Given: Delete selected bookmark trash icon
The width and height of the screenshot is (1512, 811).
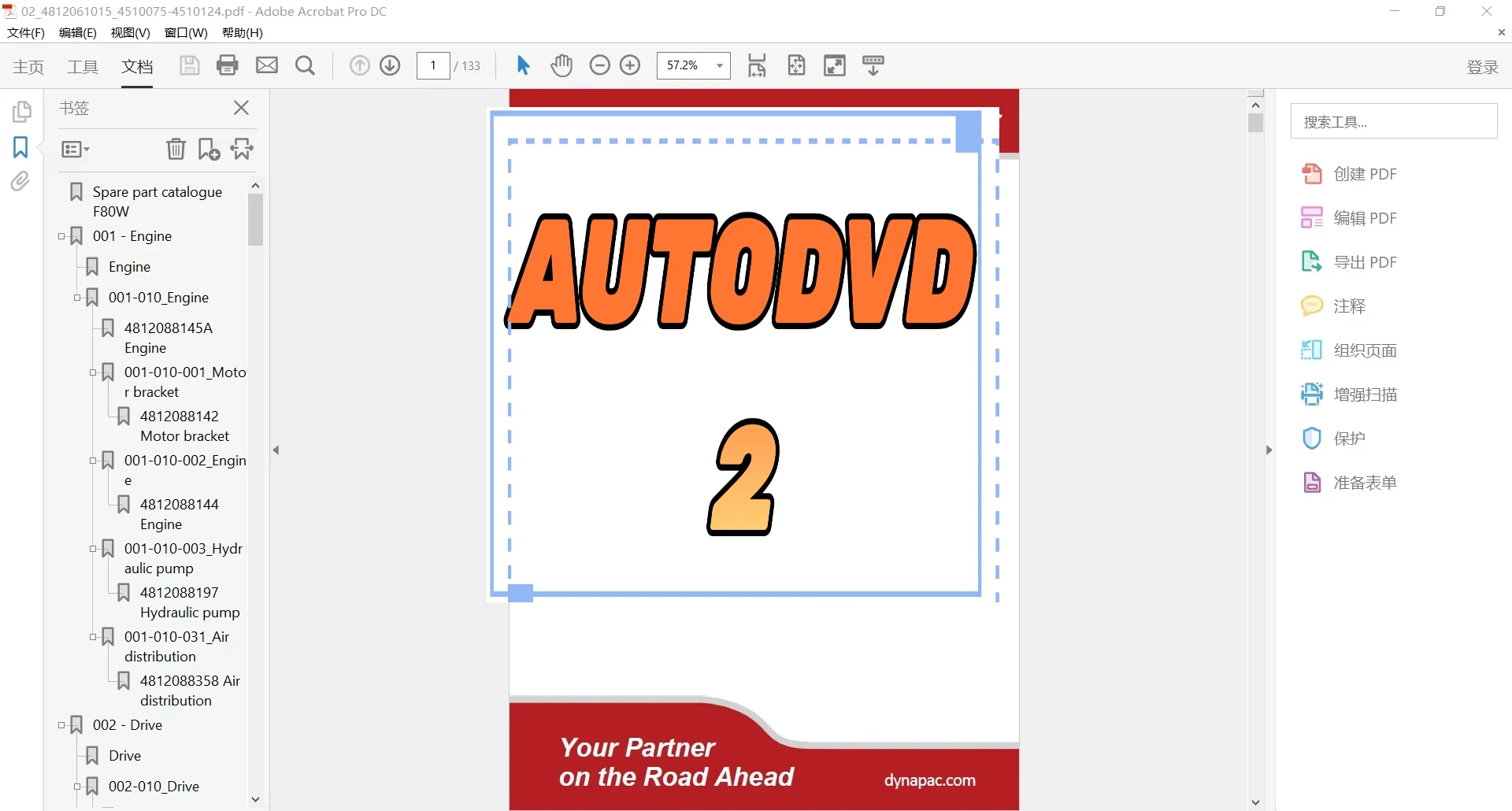Looking at the screenshot, I should point(176,149).
